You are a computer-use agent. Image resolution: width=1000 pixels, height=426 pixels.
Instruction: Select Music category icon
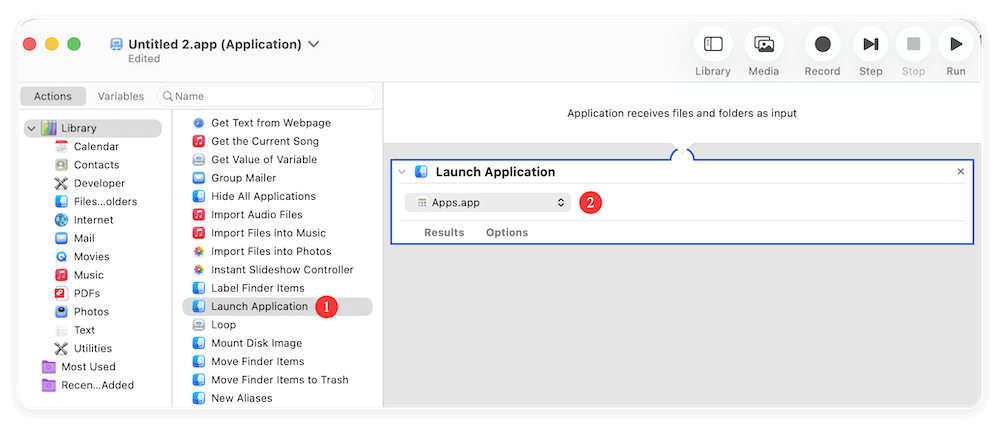61,275
